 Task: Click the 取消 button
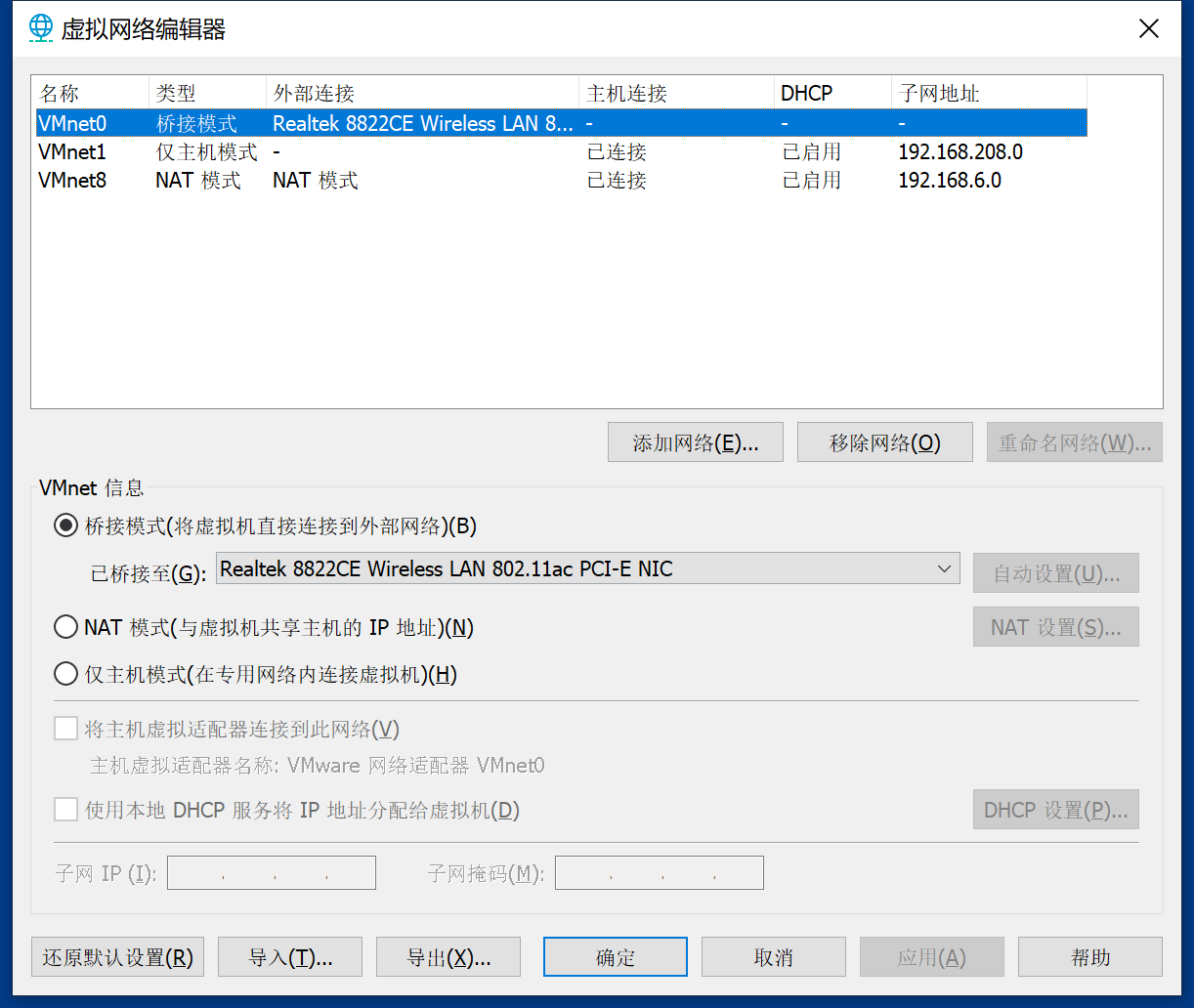(x=774, y=957)
